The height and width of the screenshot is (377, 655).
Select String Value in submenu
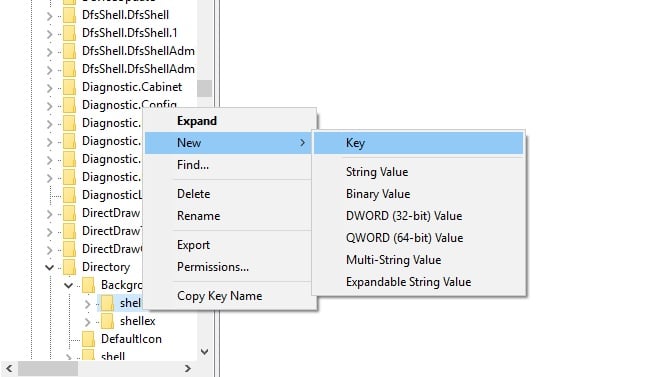pos(377,172)
